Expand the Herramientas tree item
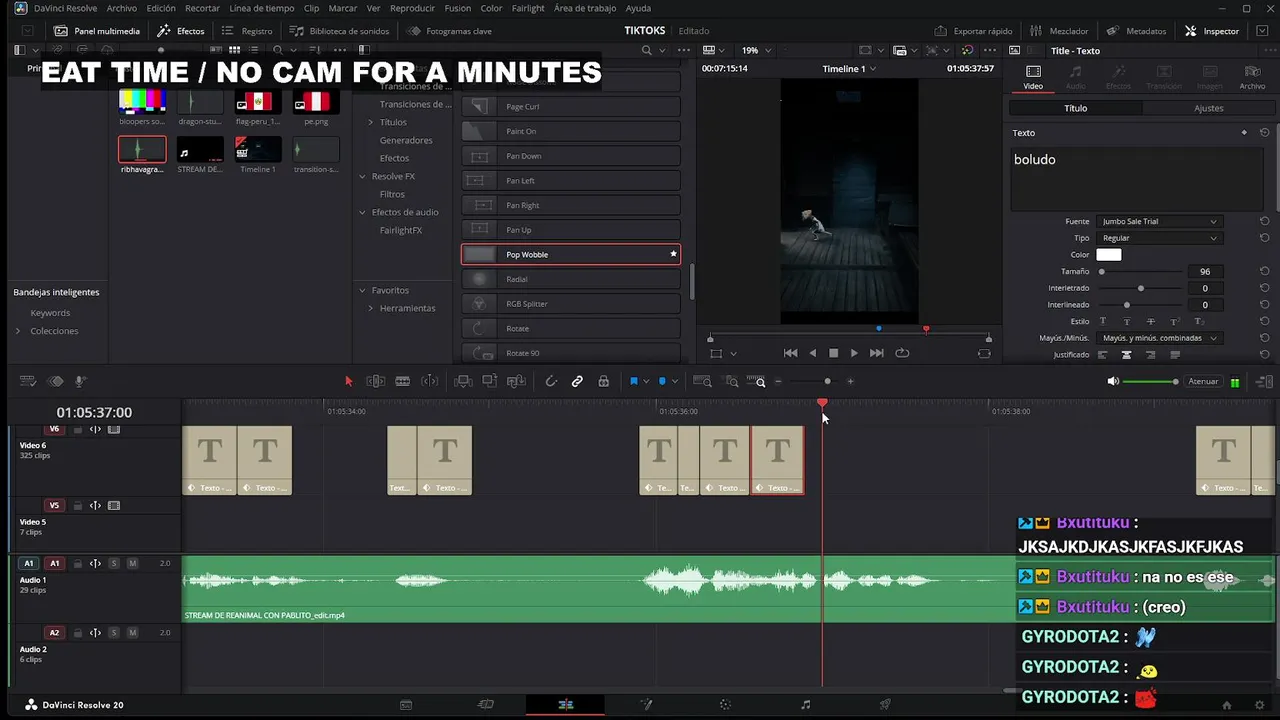Viewport: 1280px width, 720px height. (x=370, y=308)
